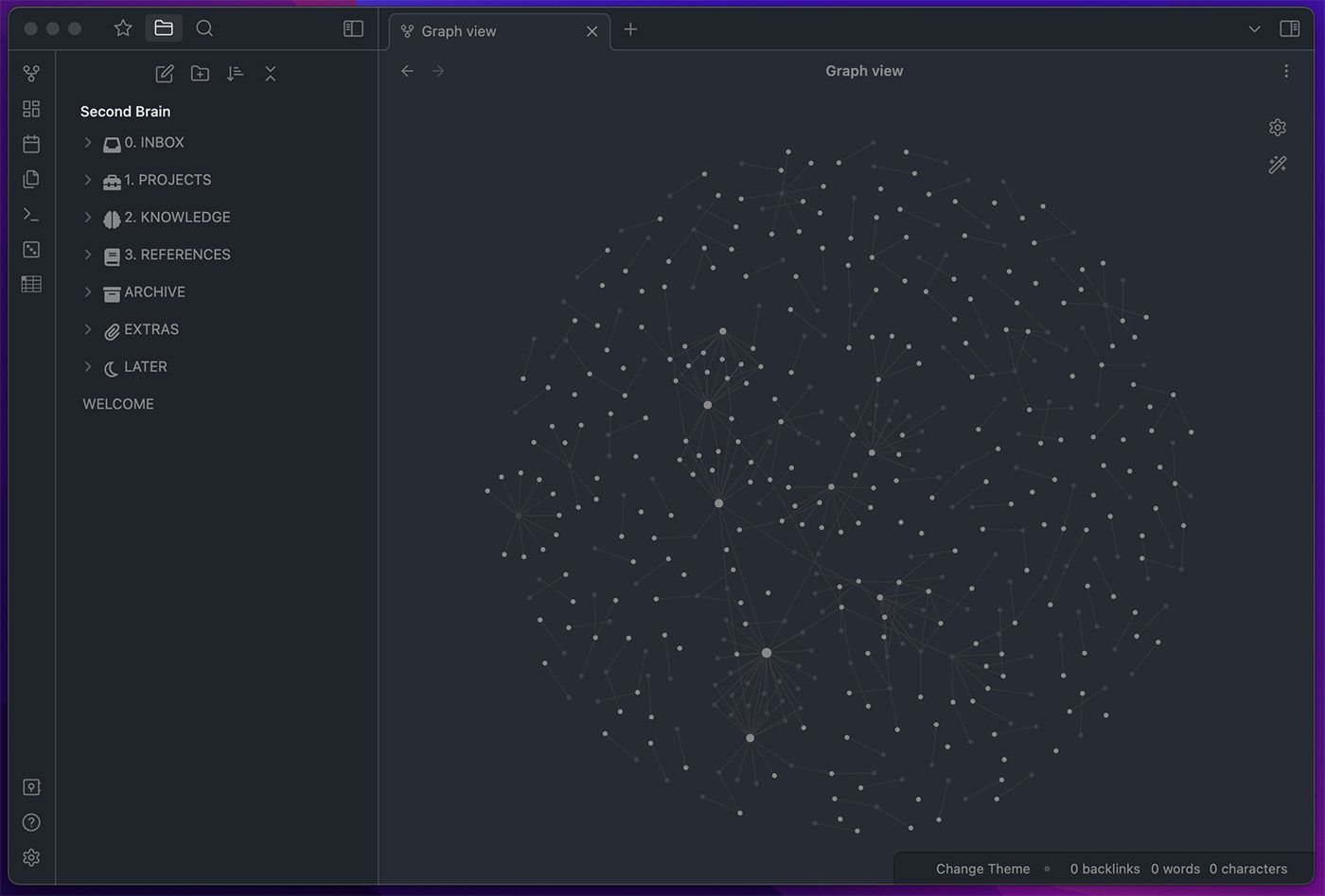The height and width of the screenshot is (896, 1325).
Task: Select the table icon in the left ribbon
Action: 31,284
